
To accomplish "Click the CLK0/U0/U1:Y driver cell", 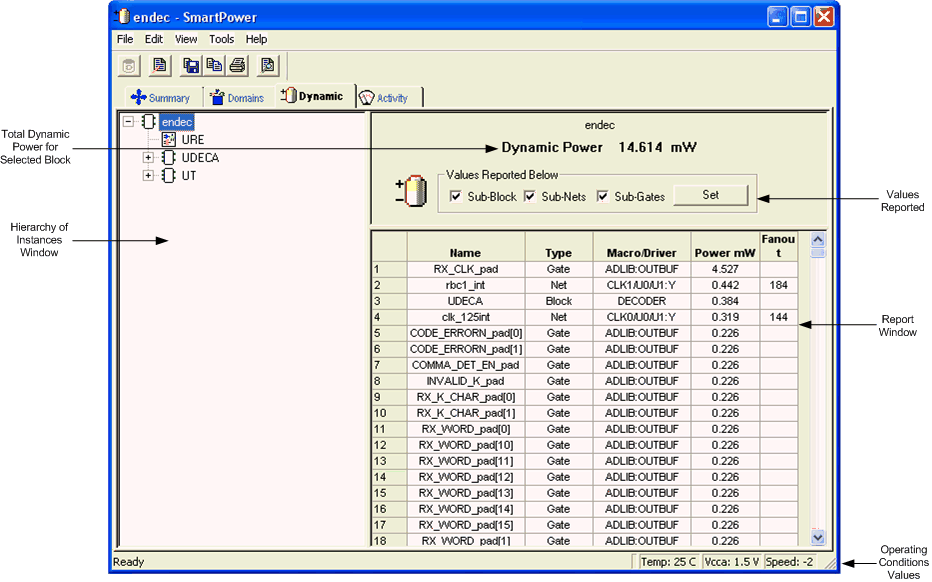I will pyautogui.click(x=641, y=317).
